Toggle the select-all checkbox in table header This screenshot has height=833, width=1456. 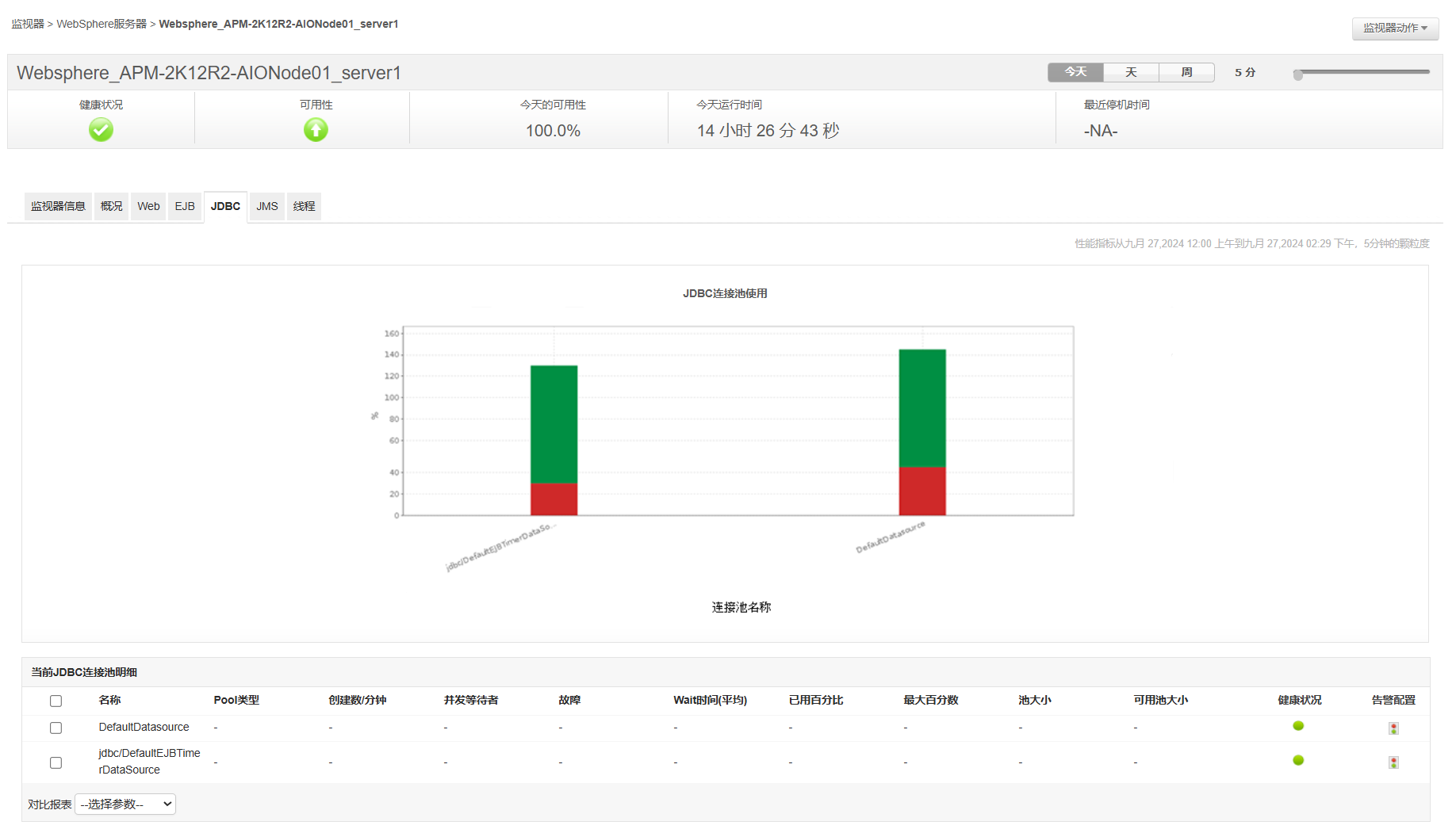[x=56, y=701]
